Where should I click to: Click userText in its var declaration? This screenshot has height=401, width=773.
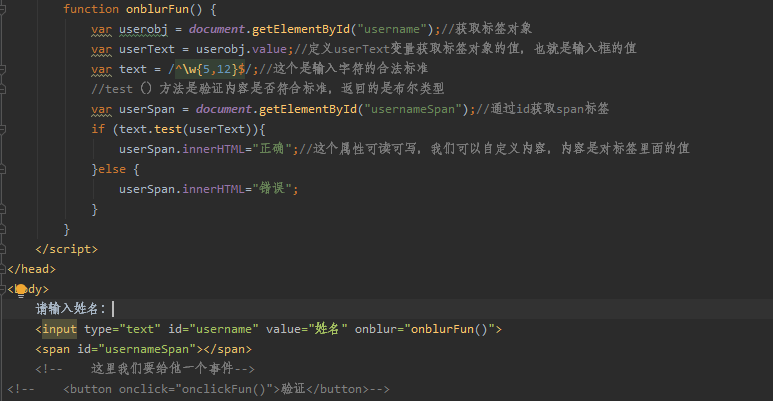[x=147, y=49]
